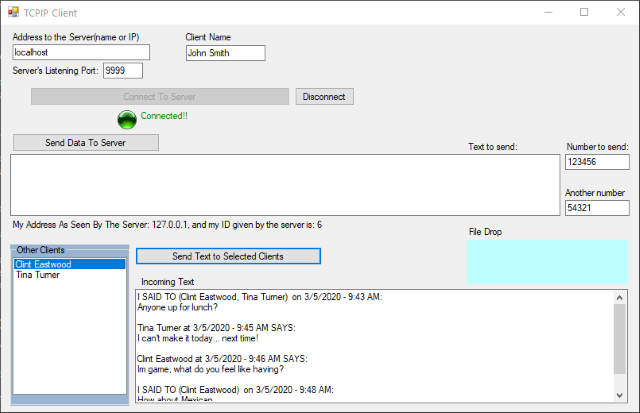Focus the server address field containing localhost
Screen dimensions: 640x413
(x=80, y=52)
